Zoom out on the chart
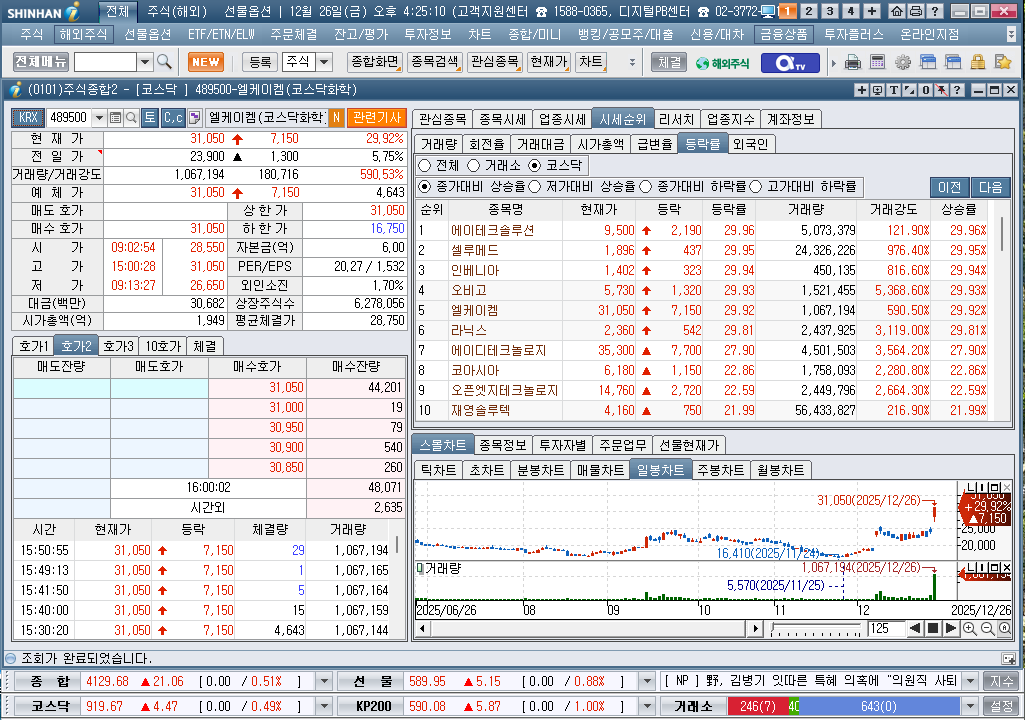 point(987,628)
